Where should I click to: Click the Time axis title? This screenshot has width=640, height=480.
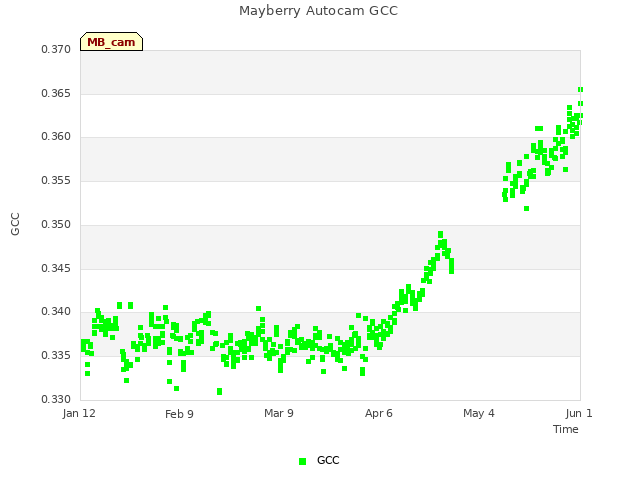pyautogui.click(x=566, y=429)
